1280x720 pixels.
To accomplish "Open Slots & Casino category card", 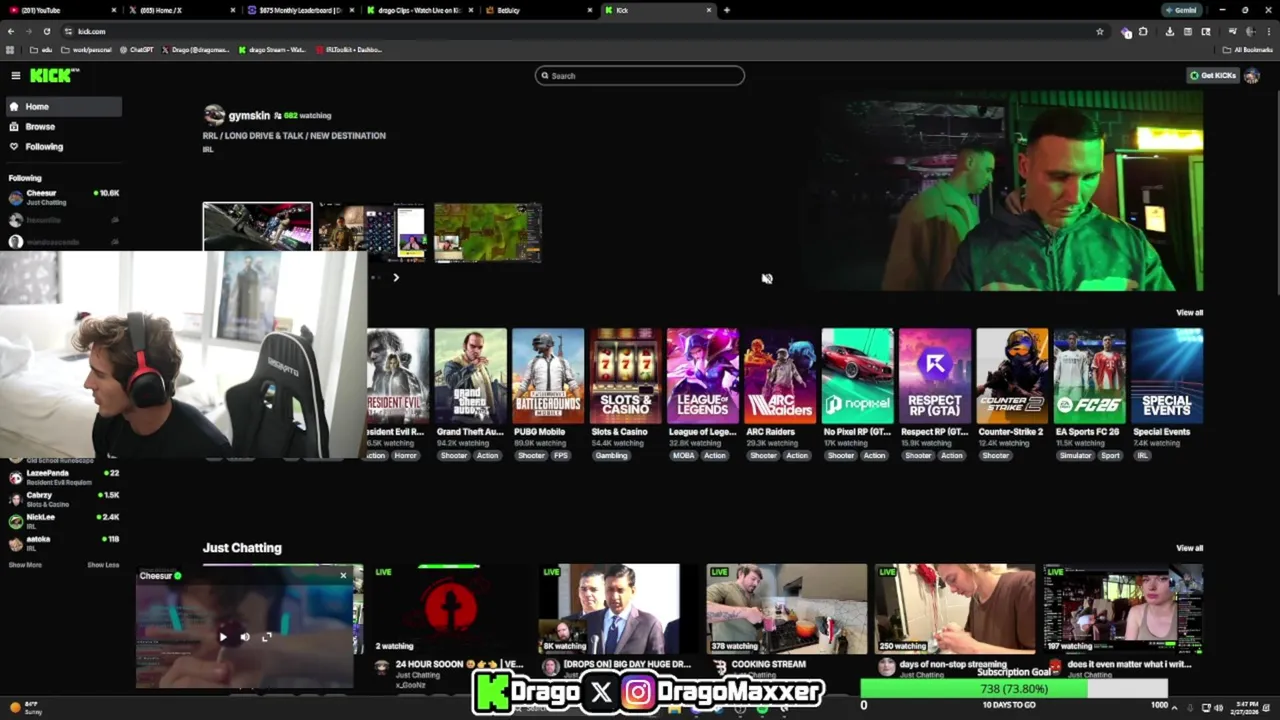I will point(625,376).
